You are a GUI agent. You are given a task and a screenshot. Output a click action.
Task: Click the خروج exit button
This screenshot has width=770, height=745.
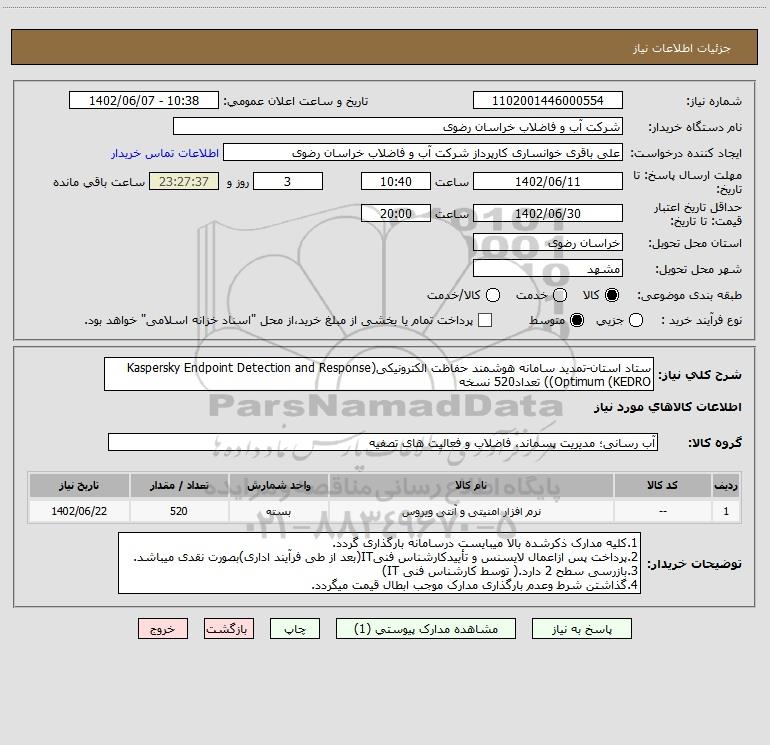tap(163, 629)
